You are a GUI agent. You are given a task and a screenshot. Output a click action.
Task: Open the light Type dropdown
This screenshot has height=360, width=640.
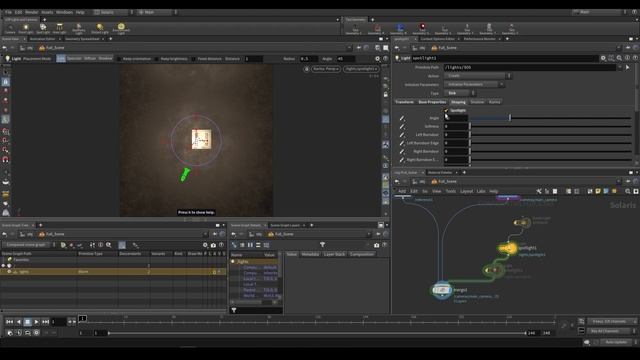tap(460, 93)
